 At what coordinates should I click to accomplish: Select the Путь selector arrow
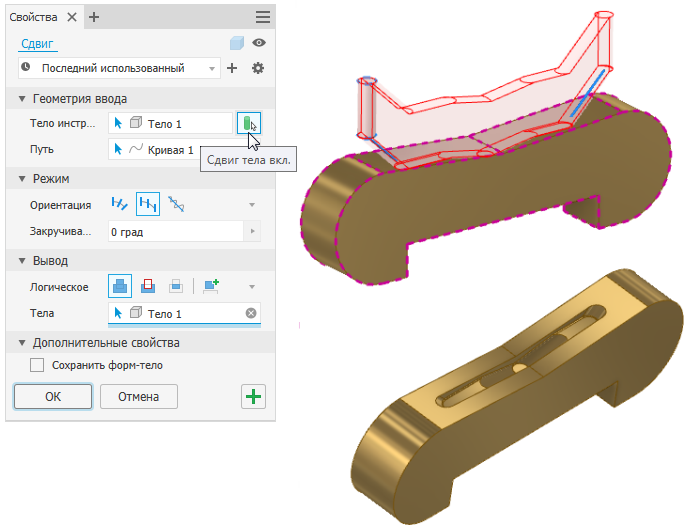118,149
